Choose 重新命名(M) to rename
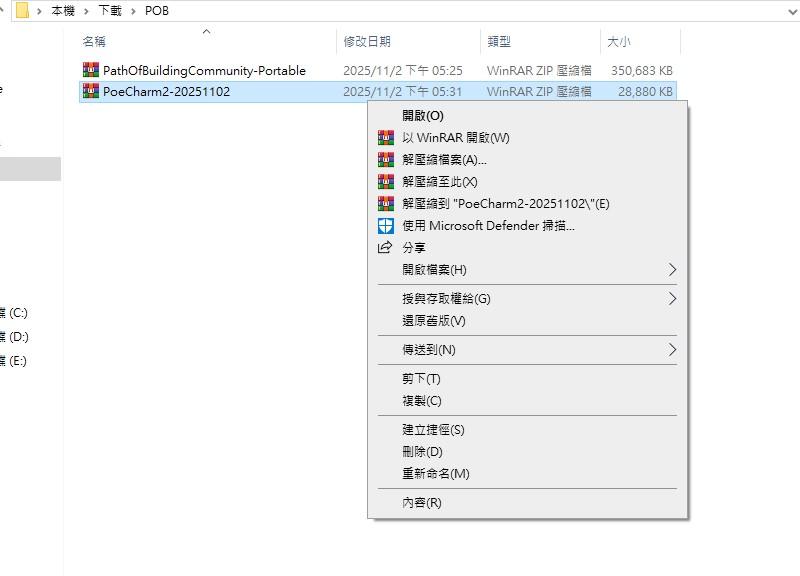This screenshot has width=800, height=576. coord(528,473)
